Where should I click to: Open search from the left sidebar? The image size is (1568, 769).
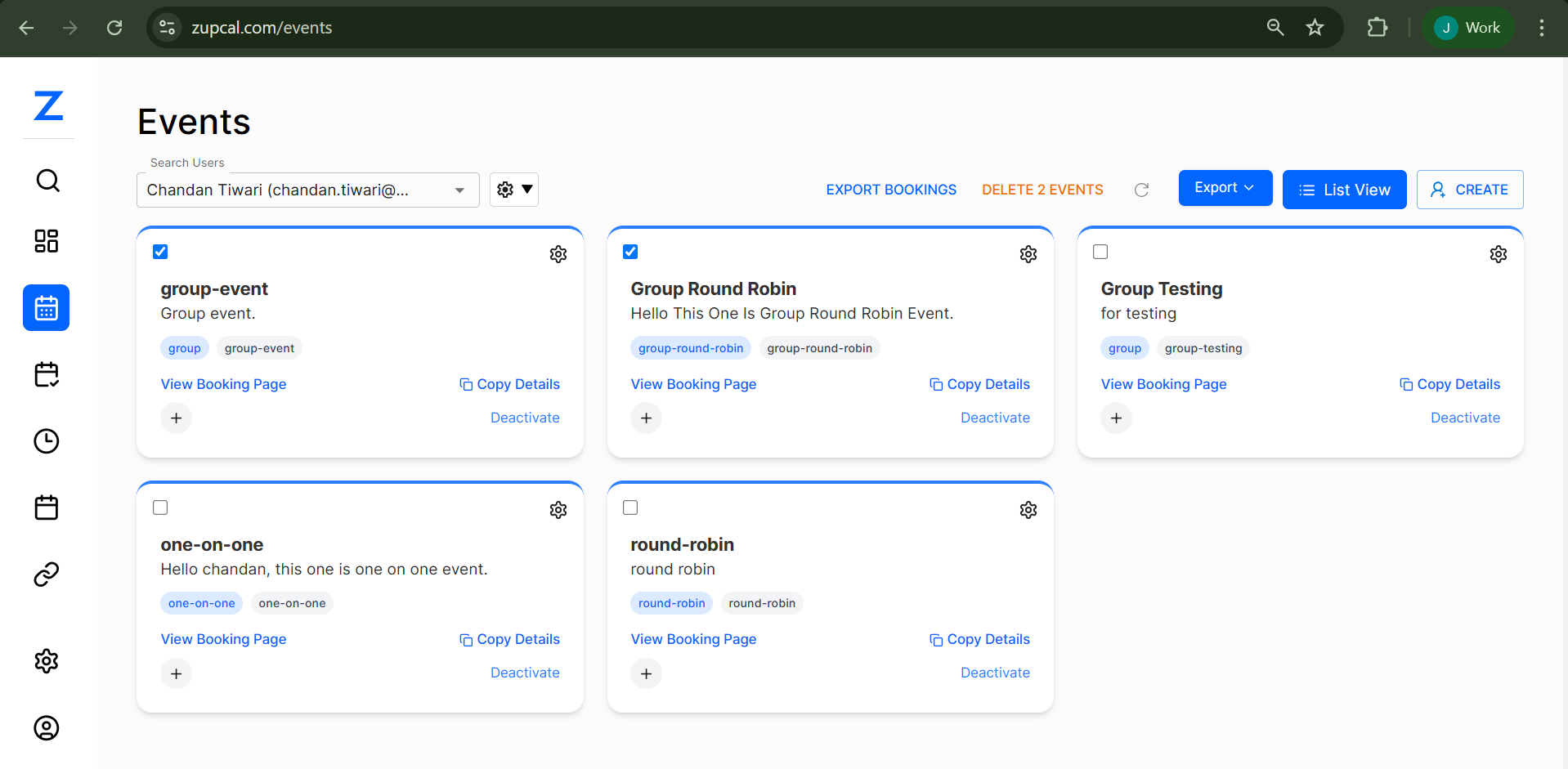click(x=47, y=181)
